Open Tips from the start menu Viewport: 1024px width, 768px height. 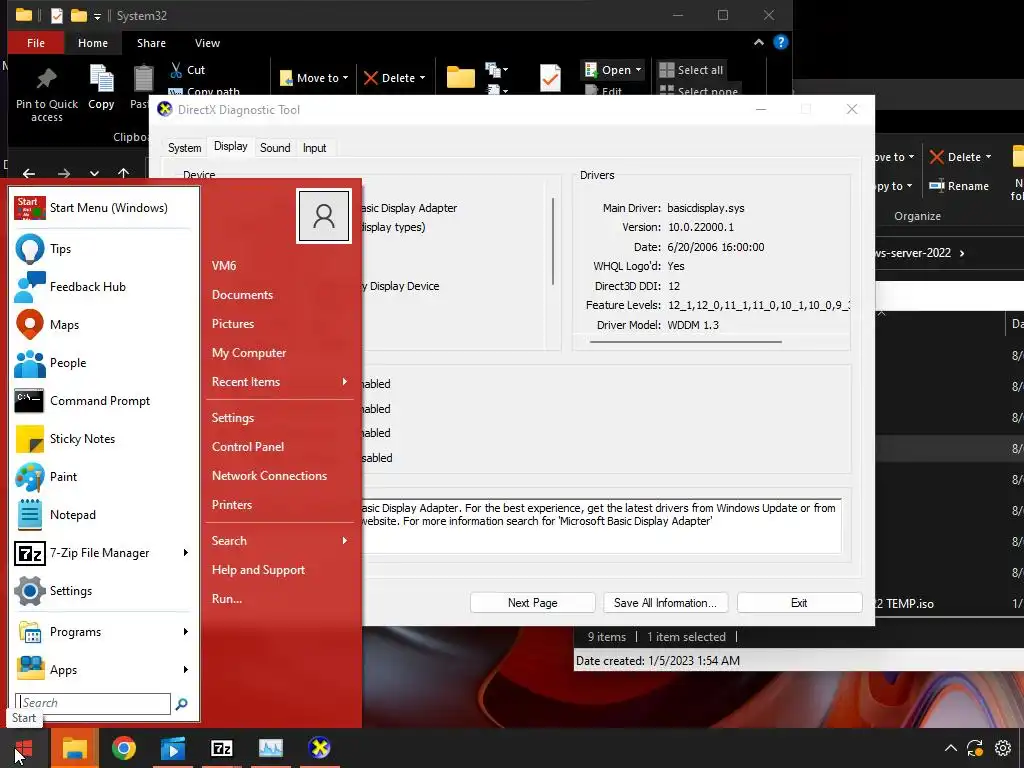pyautogui.click(x=103, y=249)
